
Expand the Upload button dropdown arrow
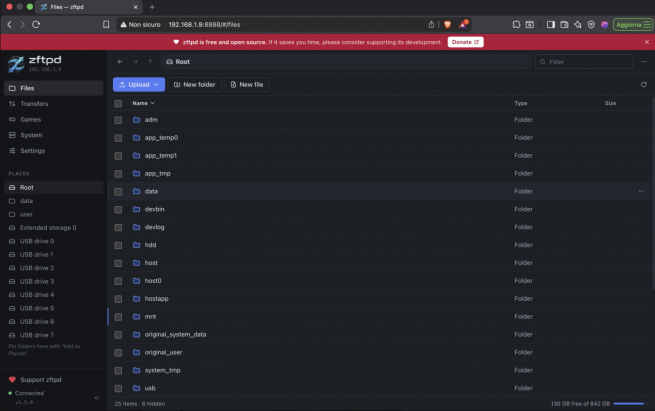click(156, 84)
